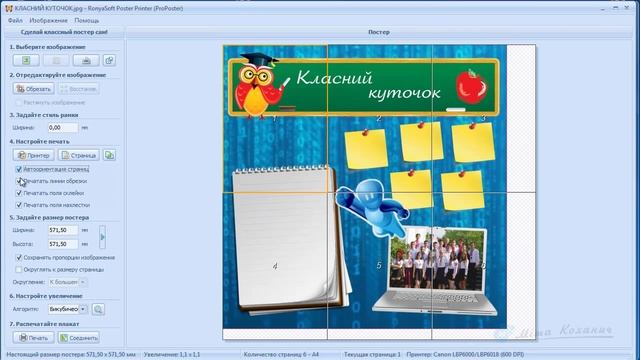
Task: Click the Принтер: Canon LBP6000 status text
Action: 465,355
